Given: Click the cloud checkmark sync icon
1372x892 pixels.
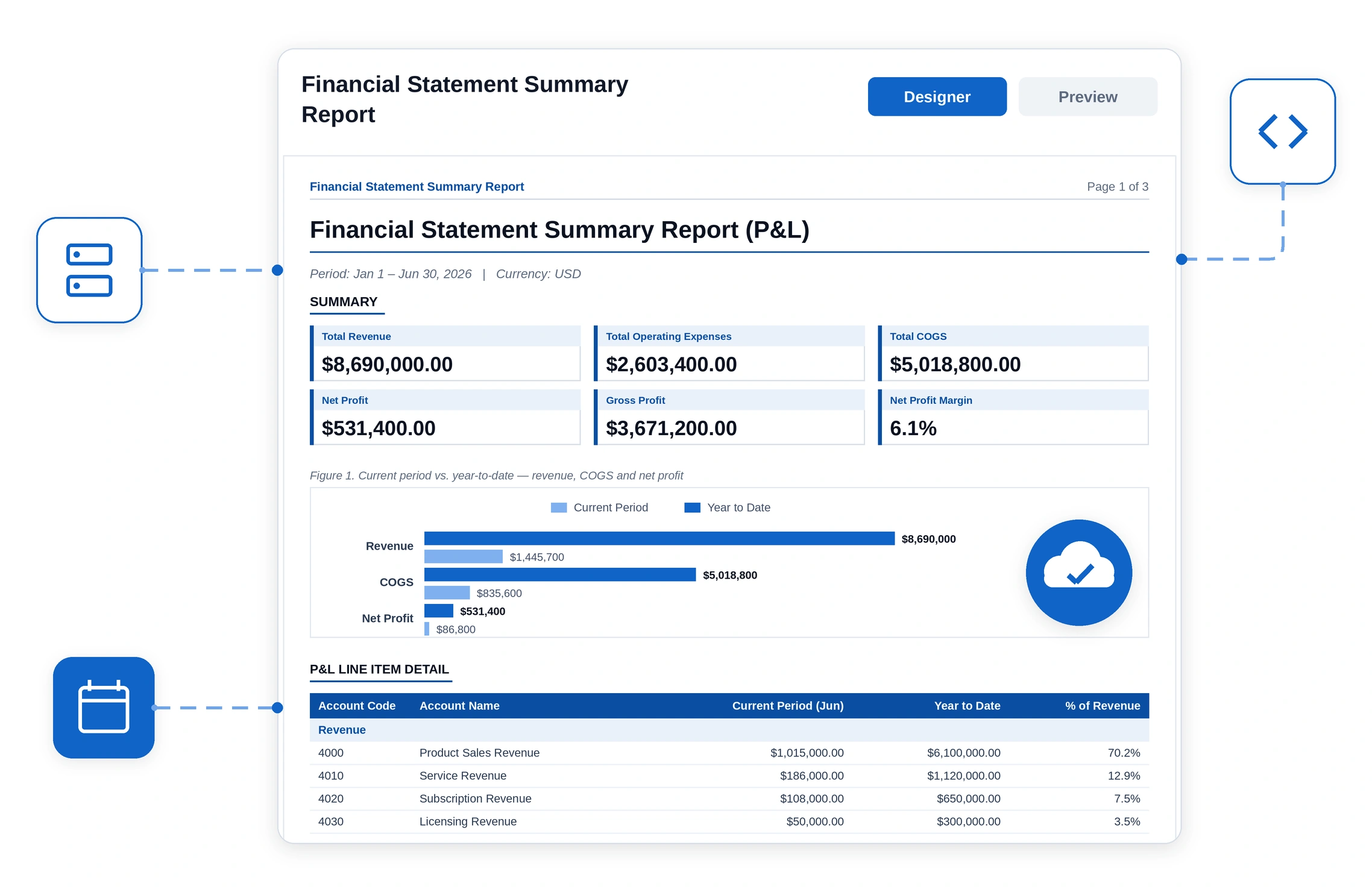Looking at the screenshot, I should click(x=1079, y=573).
